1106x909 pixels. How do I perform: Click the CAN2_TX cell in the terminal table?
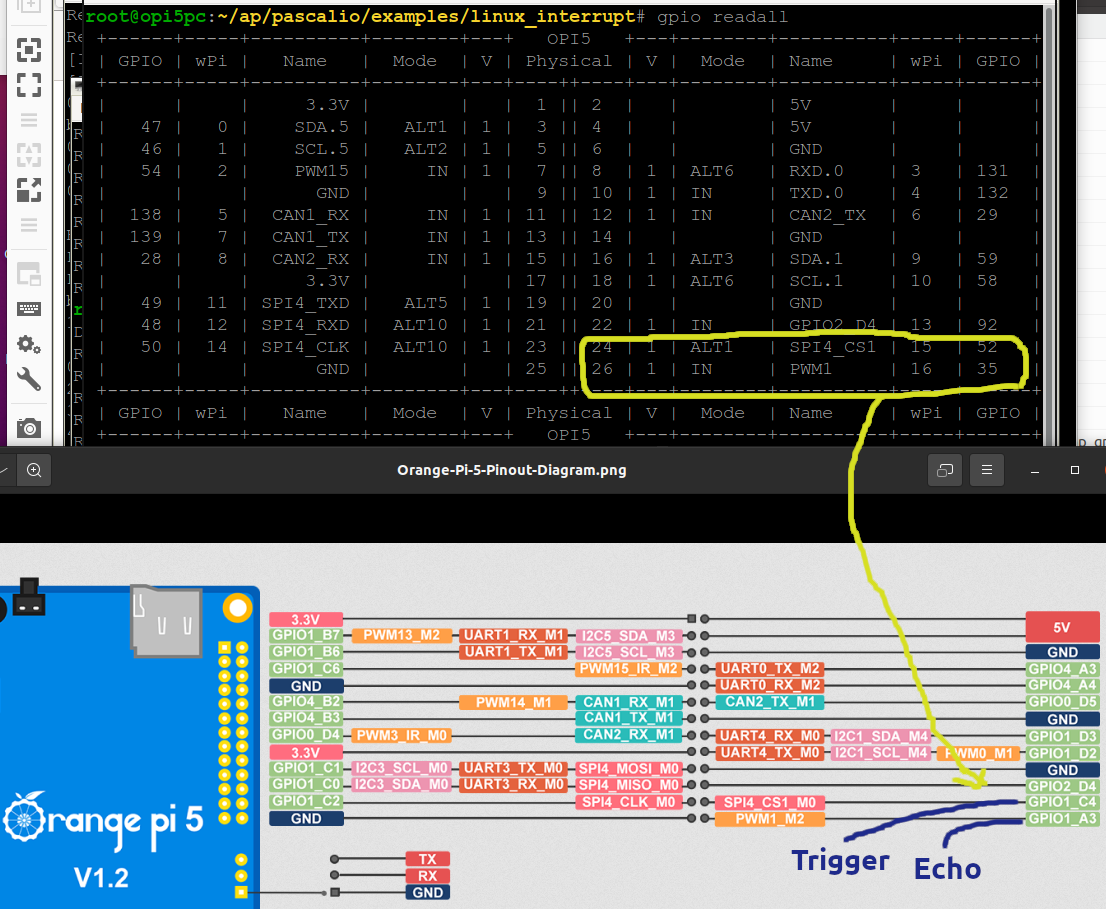(x=827, y=215)
